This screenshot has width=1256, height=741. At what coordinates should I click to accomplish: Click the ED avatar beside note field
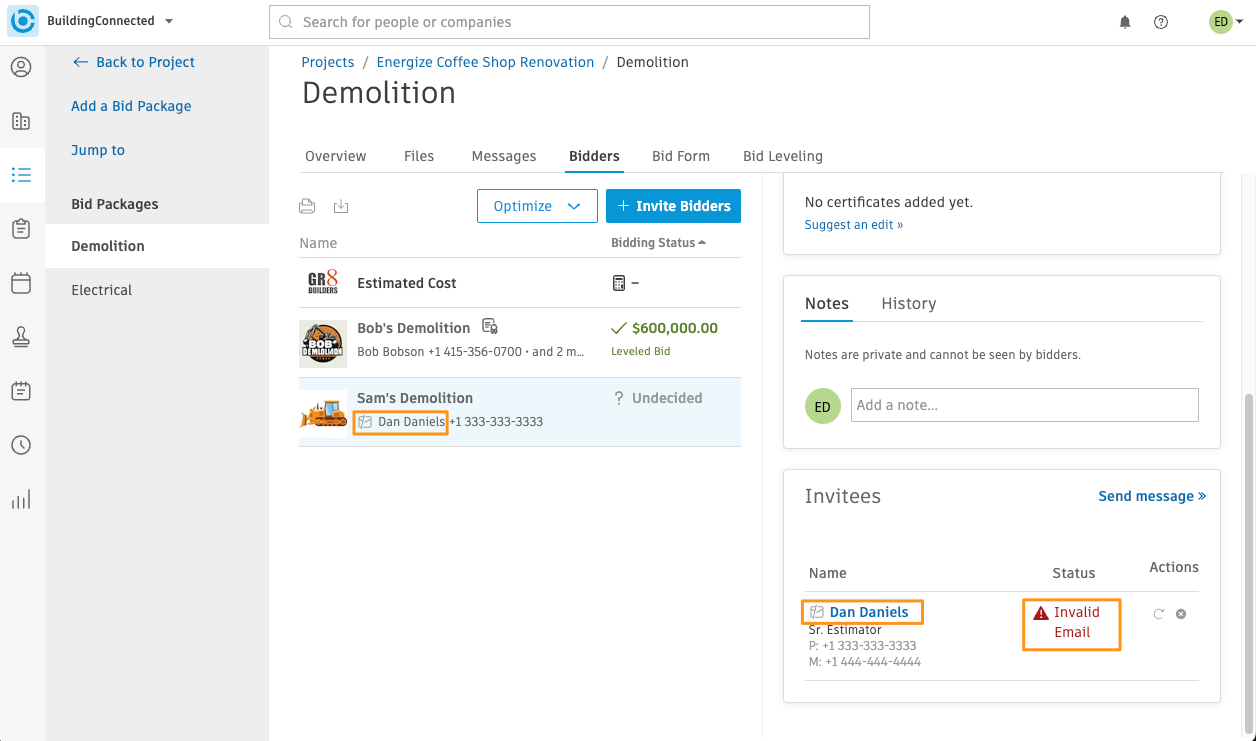[822, 406]
